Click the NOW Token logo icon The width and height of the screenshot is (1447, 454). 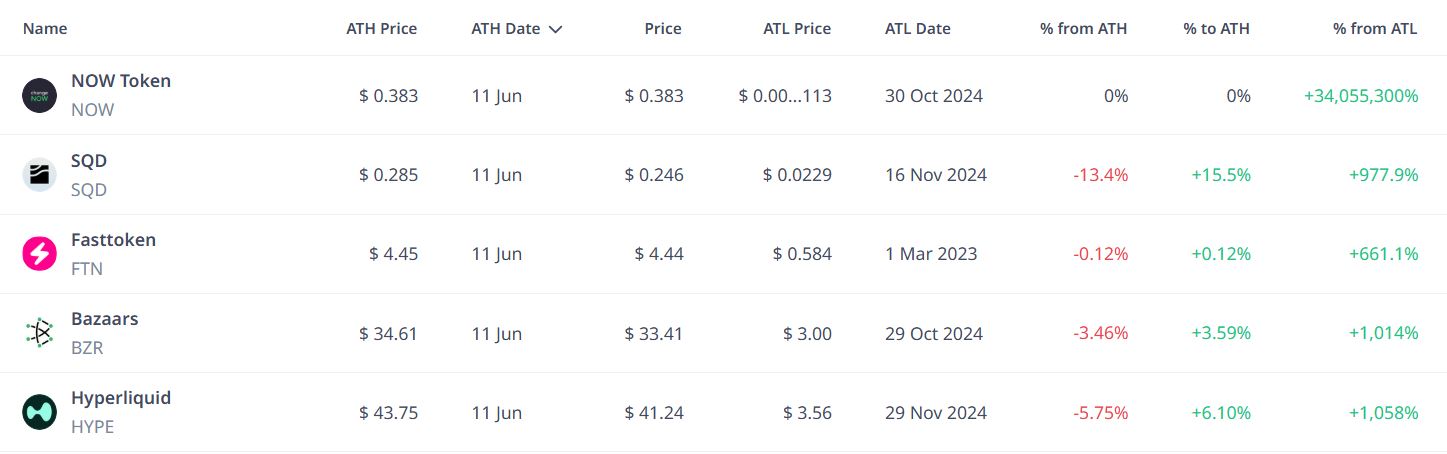[40, 96]
